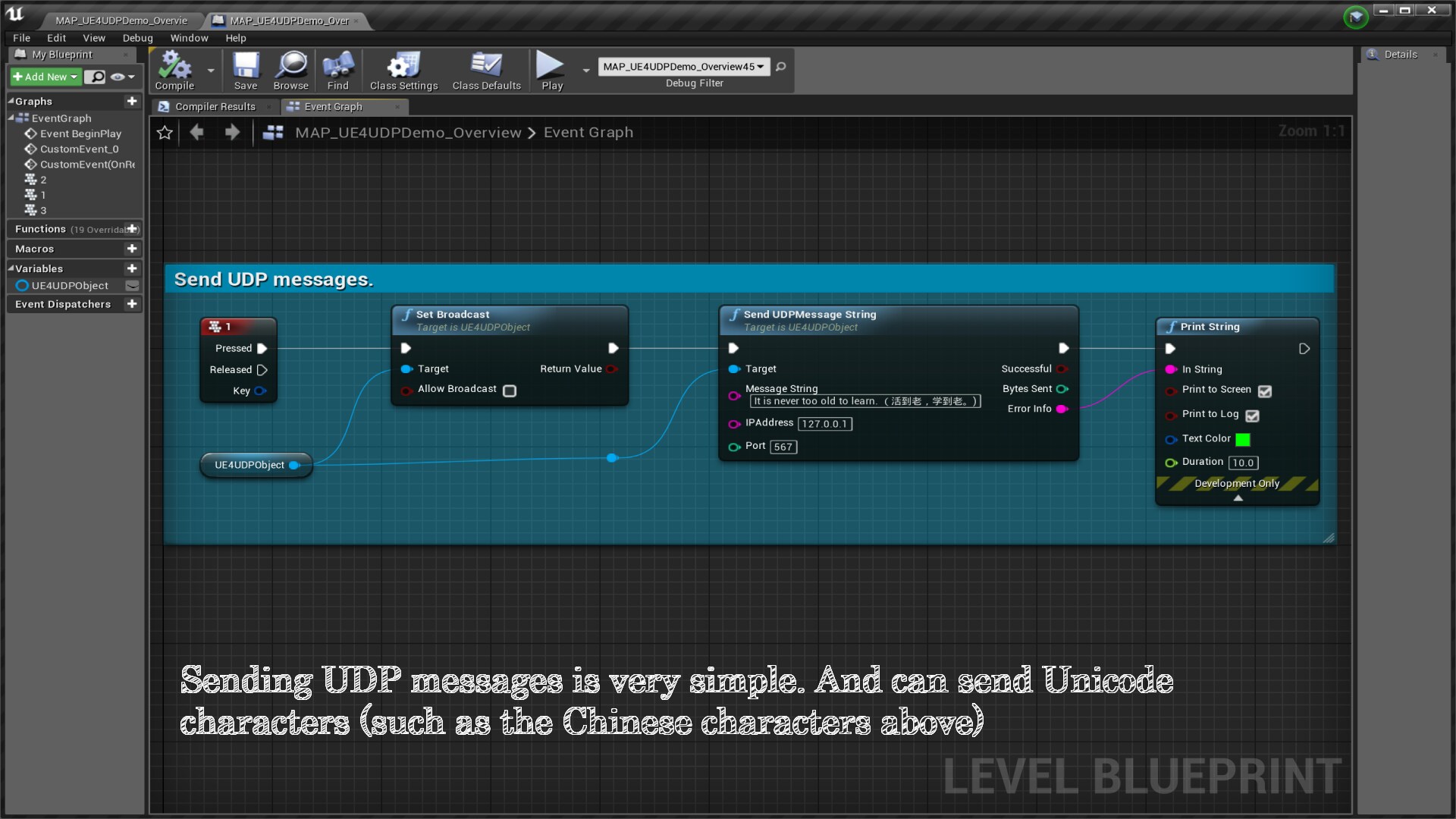The image size is (1456, 819).
Task: Select Event BeginPlay in the Graphs tree
Action: [80, 133]
